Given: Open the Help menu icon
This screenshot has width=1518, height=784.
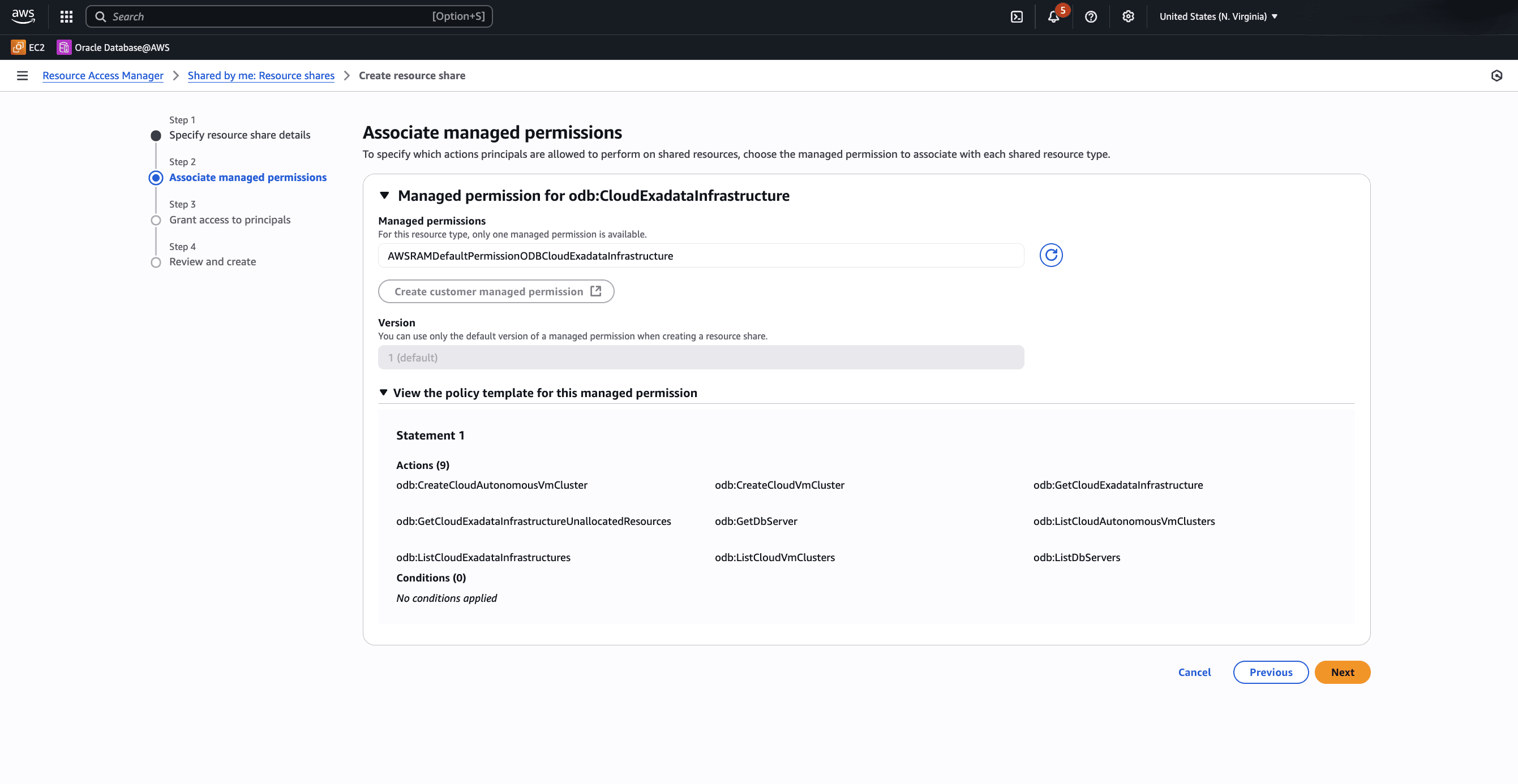Looking at the screenshot, I should click(x=1091, y=16).
